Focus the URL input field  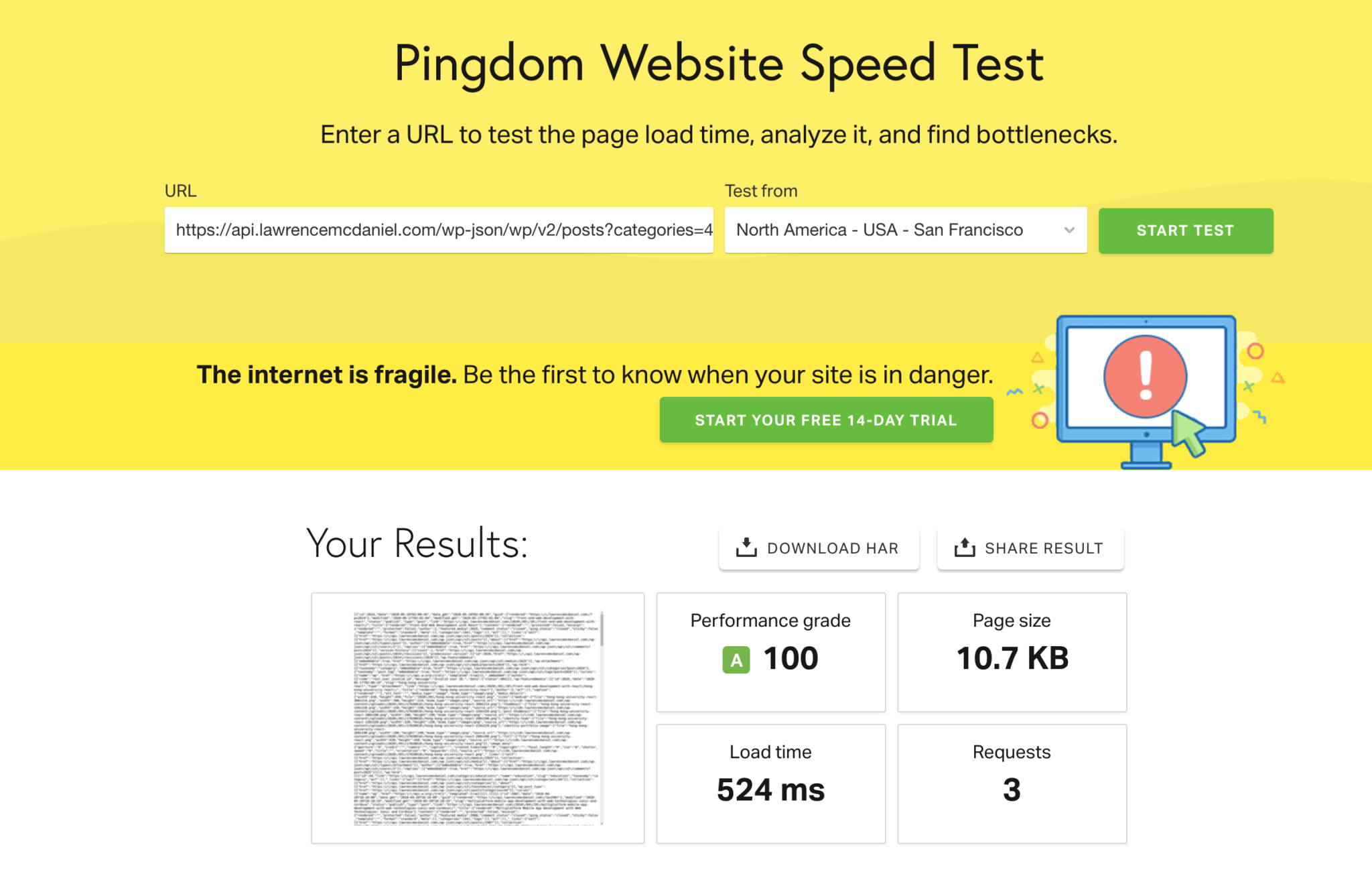coord(439,230)
